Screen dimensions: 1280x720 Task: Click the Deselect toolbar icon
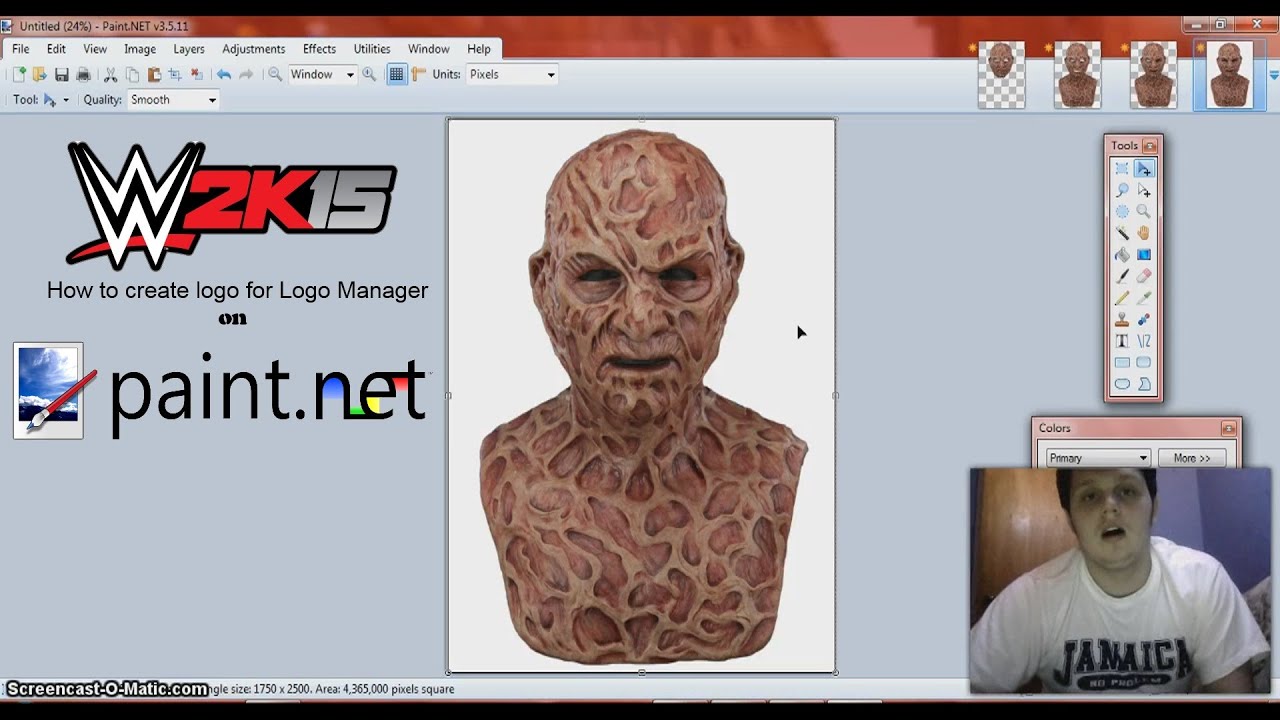click(197, 74)
